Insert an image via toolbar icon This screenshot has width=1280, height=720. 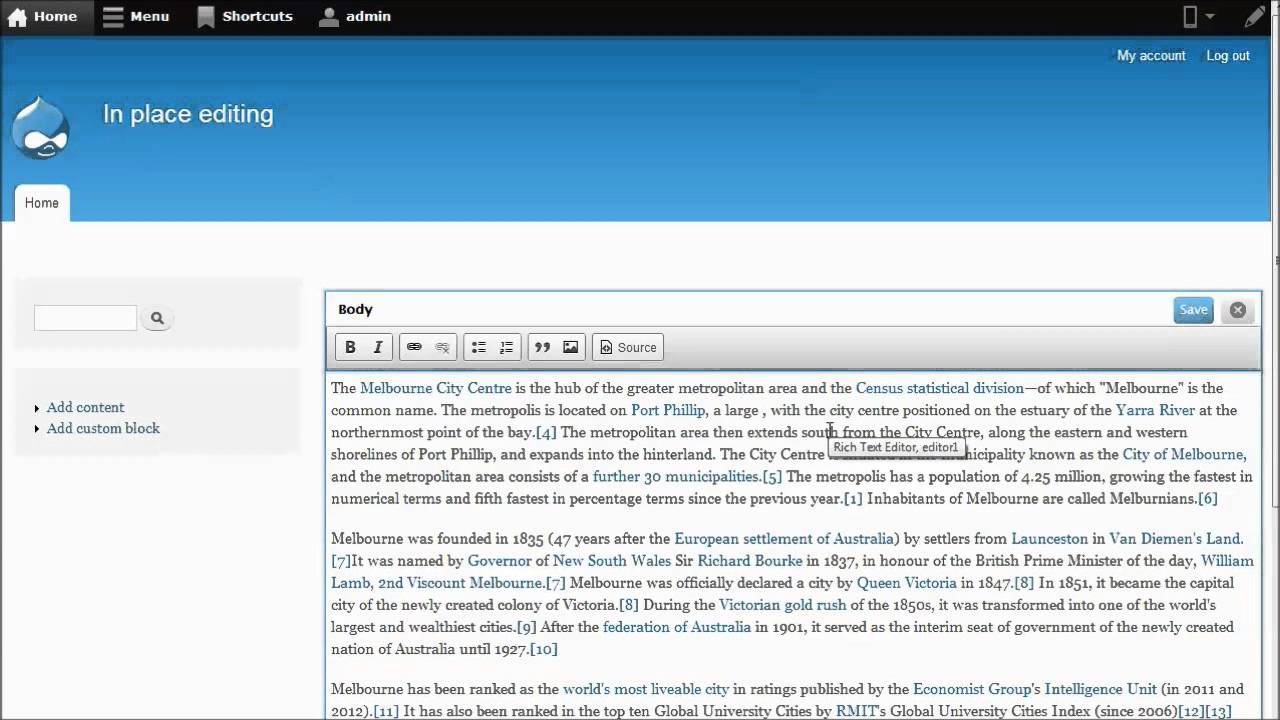pos(570,347)
